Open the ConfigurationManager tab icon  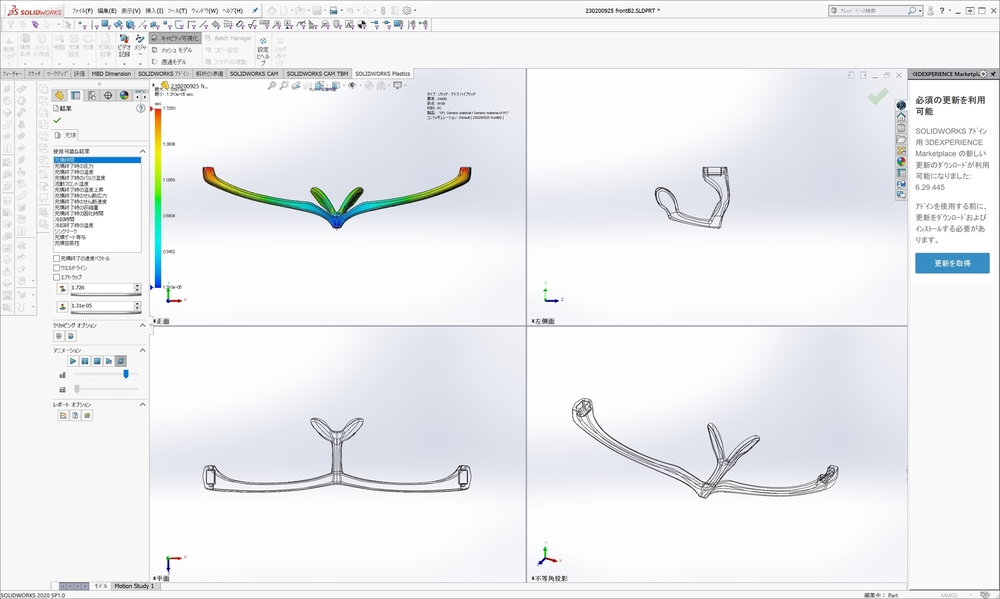click(92, 95)
